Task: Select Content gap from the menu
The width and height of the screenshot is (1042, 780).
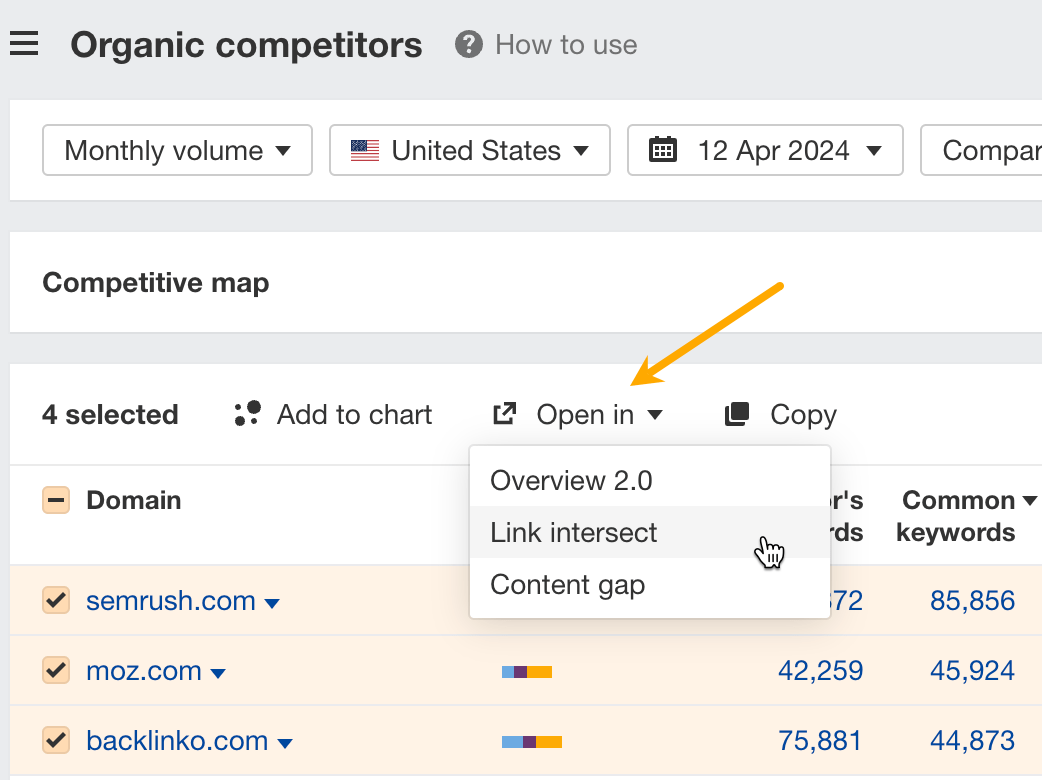Action: pyautogui.click(x=567, y=585)
